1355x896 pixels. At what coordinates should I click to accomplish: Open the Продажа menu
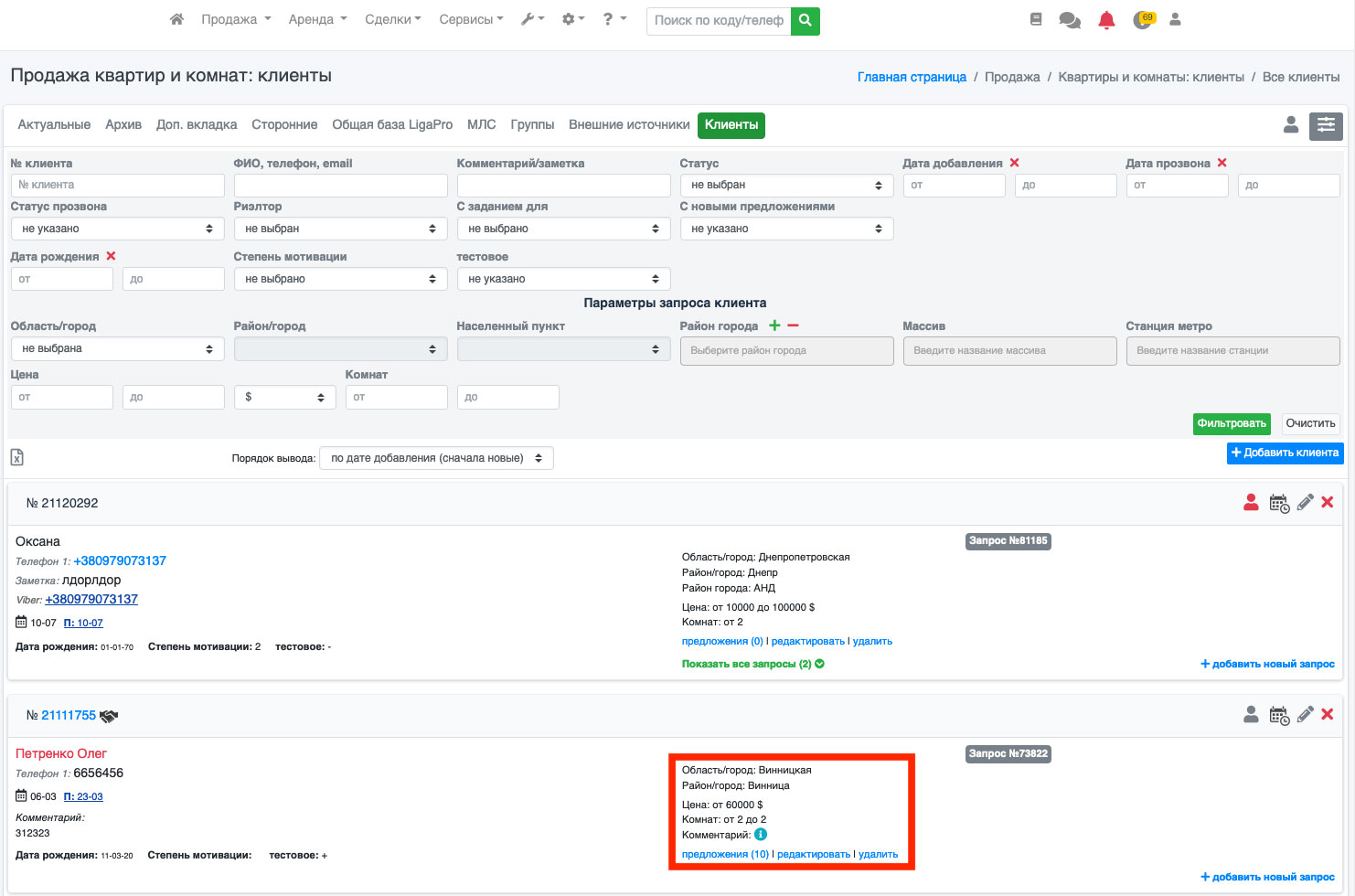(236, 19)
